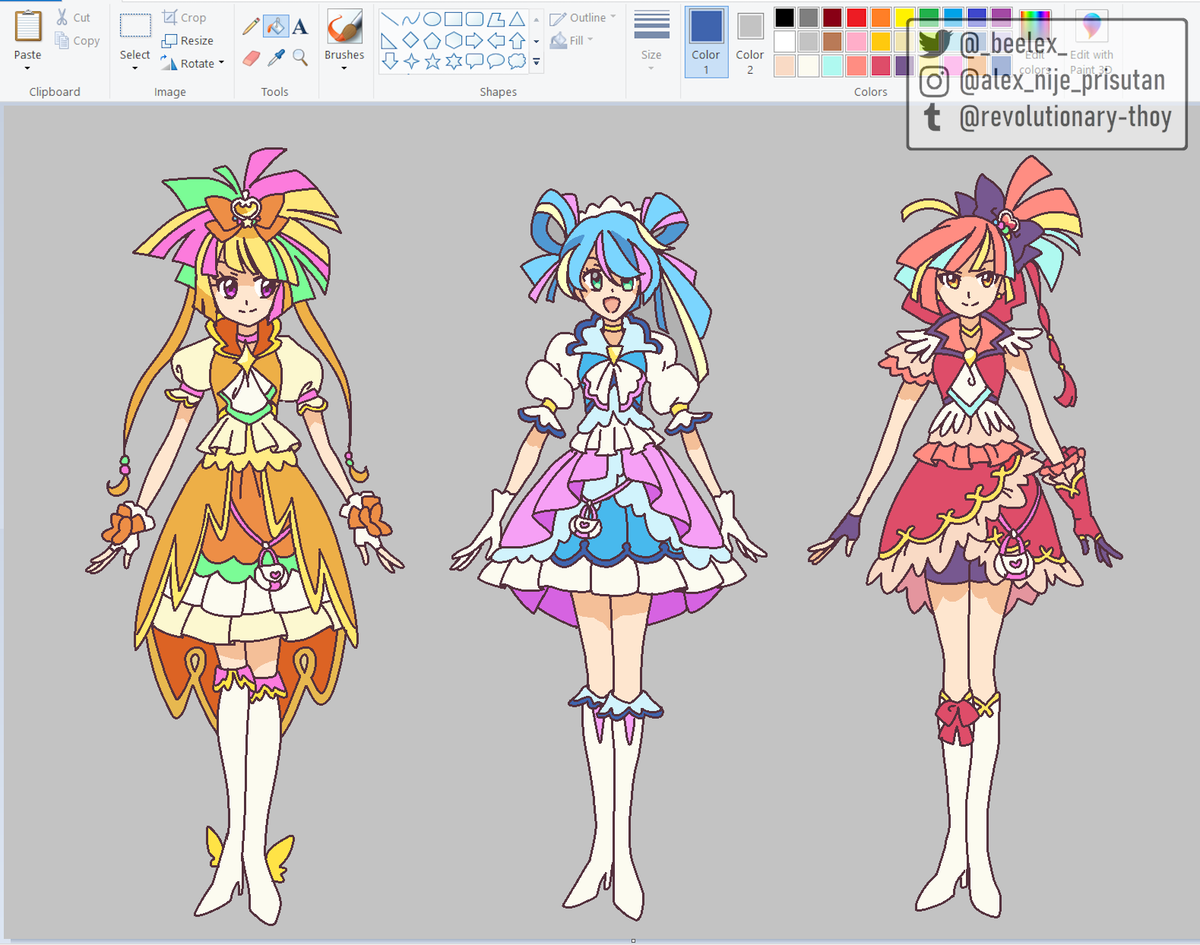Viewport: 1200px width, 945px height.
Task: Choose the black color swatch
Action: pos(785,17)
